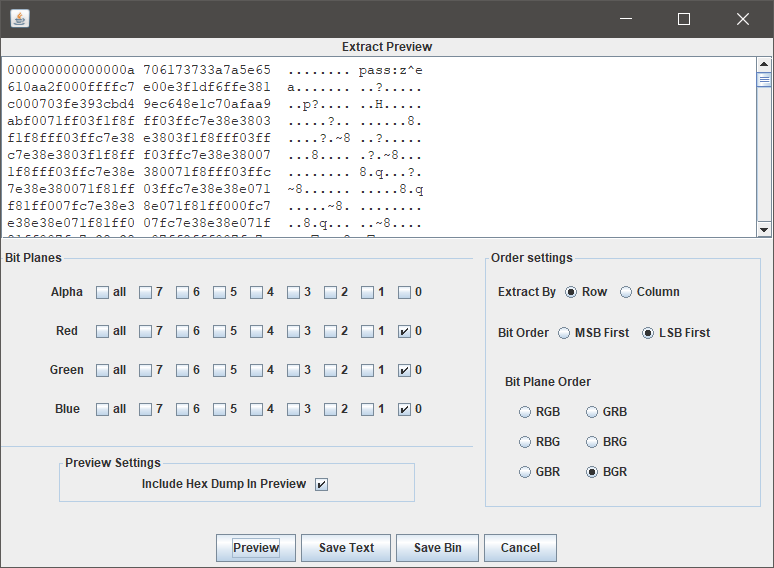The height and width of the screenshot is (568, 774).
Task: Uncheck the Blue bit 0 checkbox
Action: point(404,410)
